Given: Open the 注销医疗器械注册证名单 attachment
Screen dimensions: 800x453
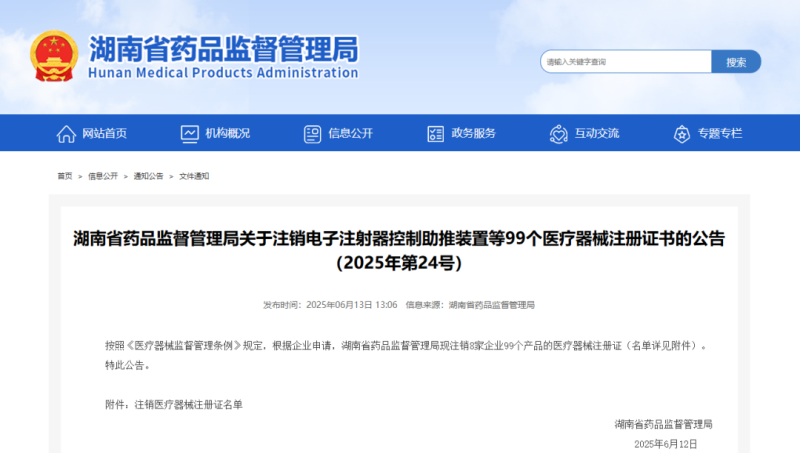Looking at the screenshot, I should coord(188,405).
